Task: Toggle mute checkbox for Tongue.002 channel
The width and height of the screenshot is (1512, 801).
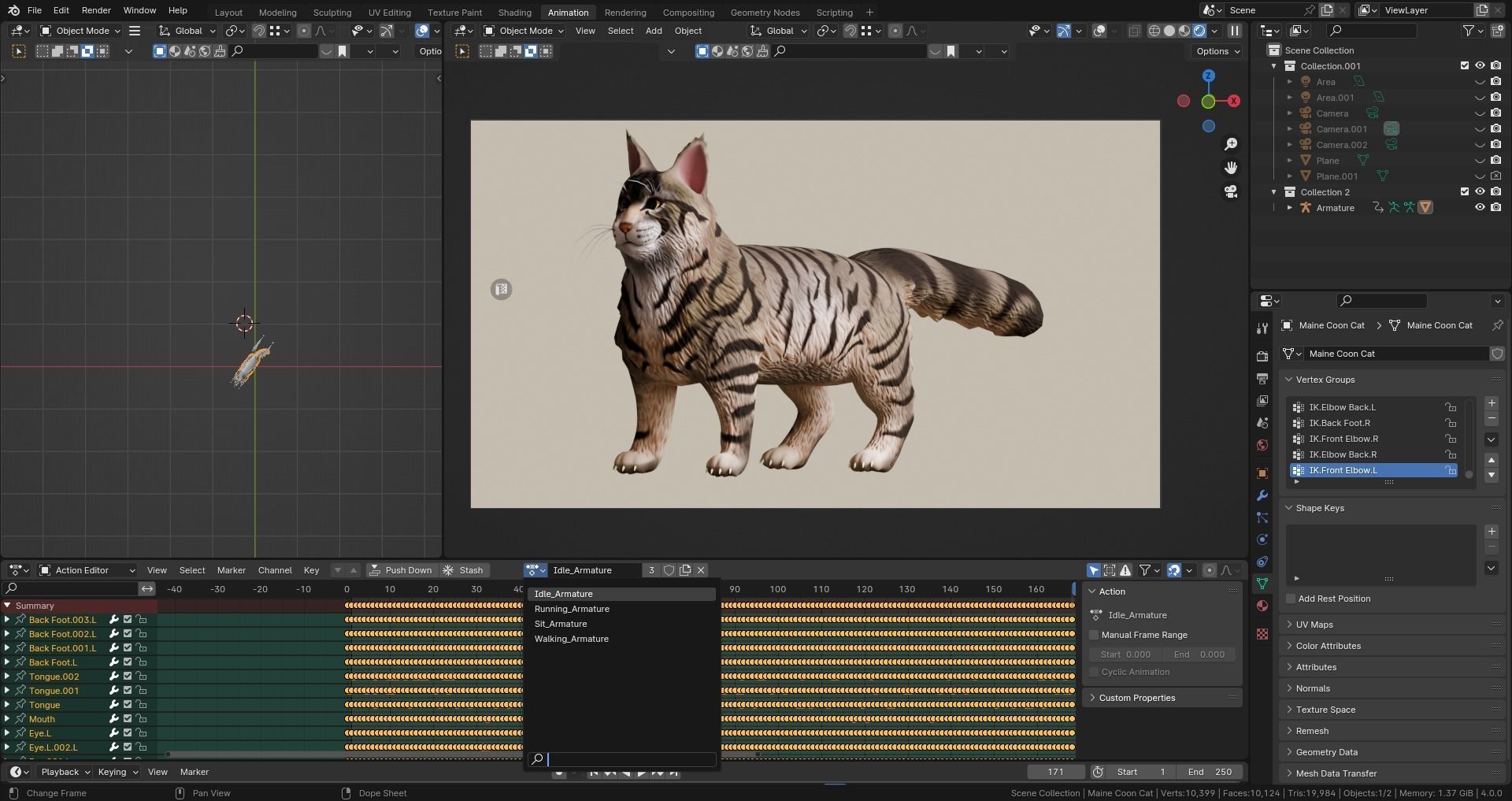Action: (x=128, y=677)
